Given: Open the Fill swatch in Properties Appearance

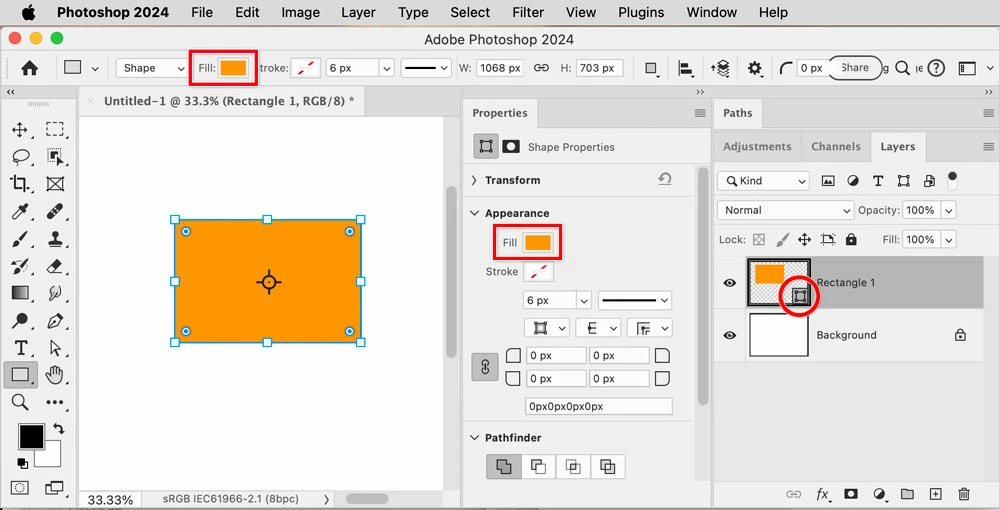Looking at the screenshot, I should (538, 242).
